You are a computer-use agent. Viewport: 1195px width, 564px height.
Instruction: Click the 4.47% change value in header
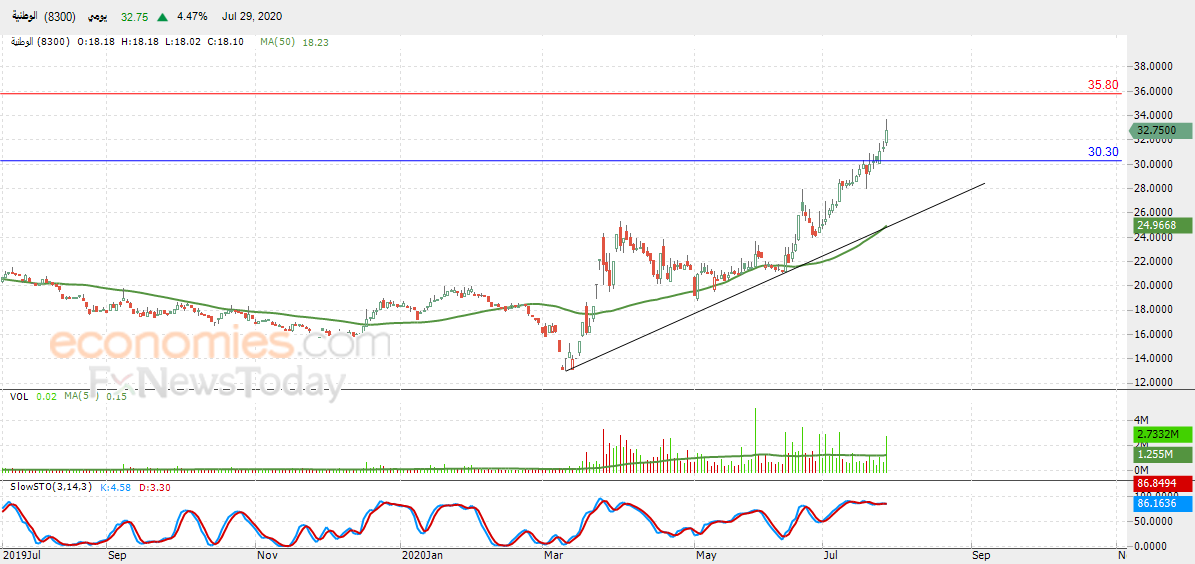pos(191,15)
